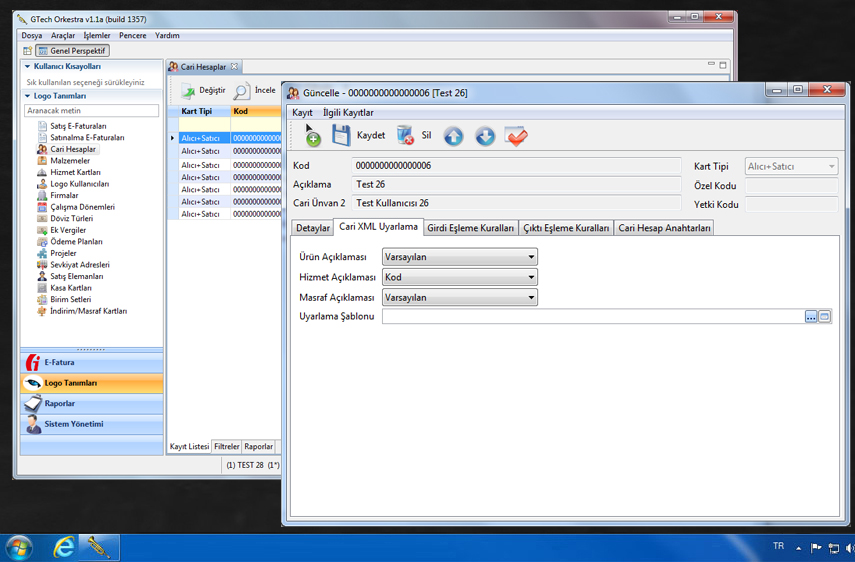Switch to Girdi Eşleme Kuralları tab
This screenshot has width=855, height=562.
[x=470, y=228]
